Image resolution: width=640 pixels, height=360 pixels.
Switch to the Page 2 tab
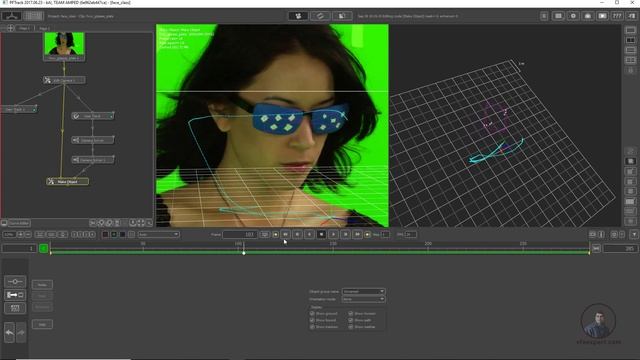point(44,28)
